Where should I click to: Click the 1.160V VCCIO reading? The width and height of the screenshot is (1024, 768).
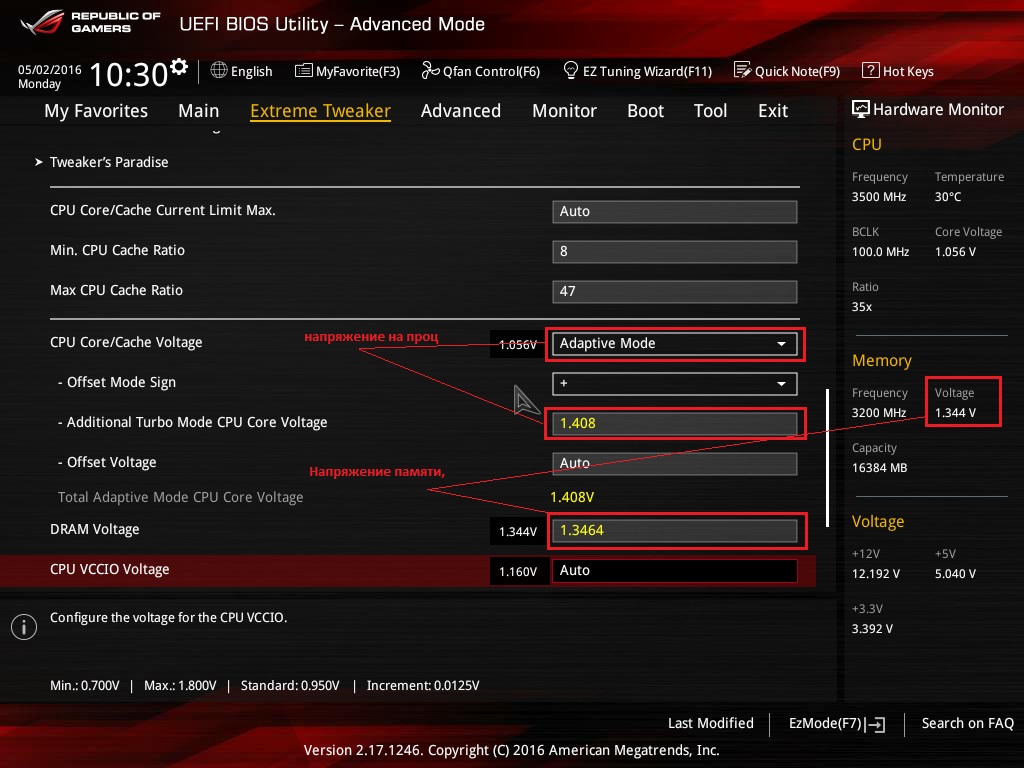click(x=518, y=571)
